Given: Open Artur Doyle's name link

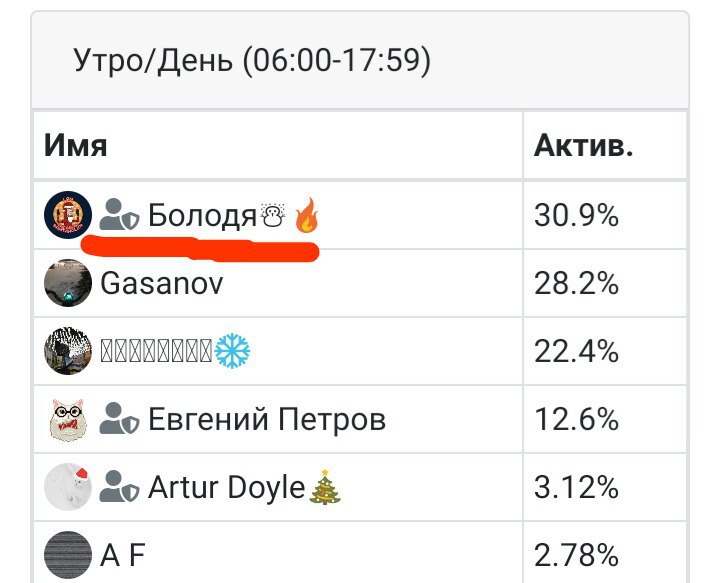Looking at the screenshot, I should (226, 487).
